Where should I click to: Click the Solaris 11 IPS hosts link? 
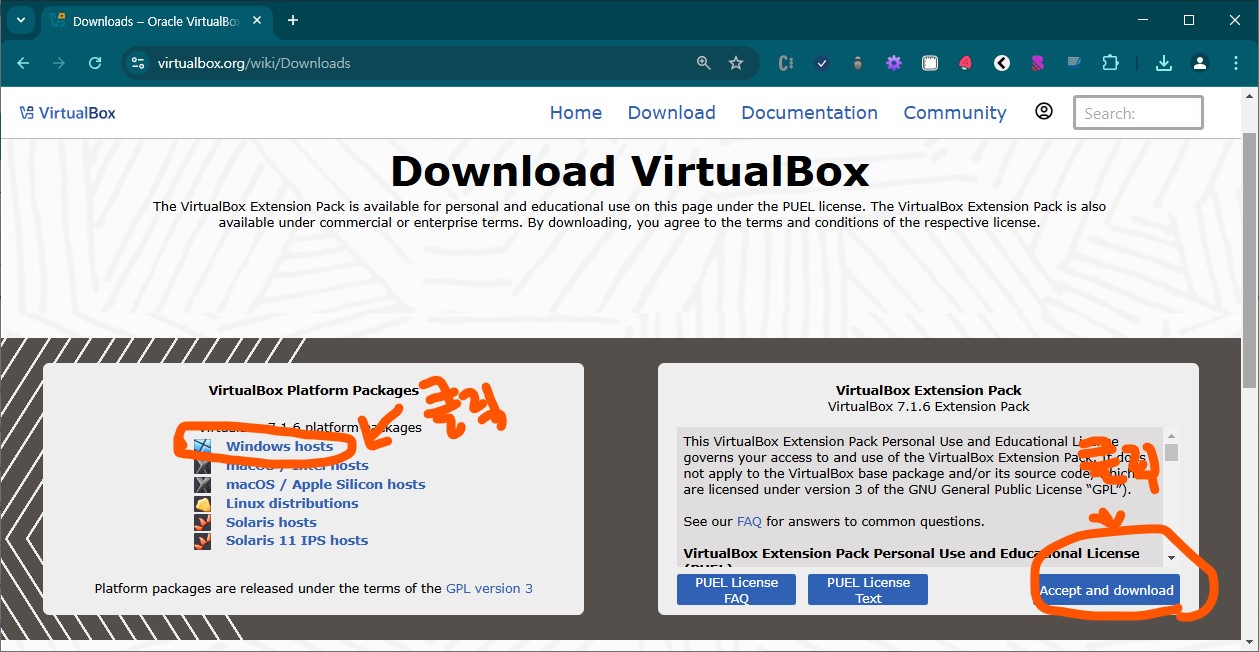[297, 540]
